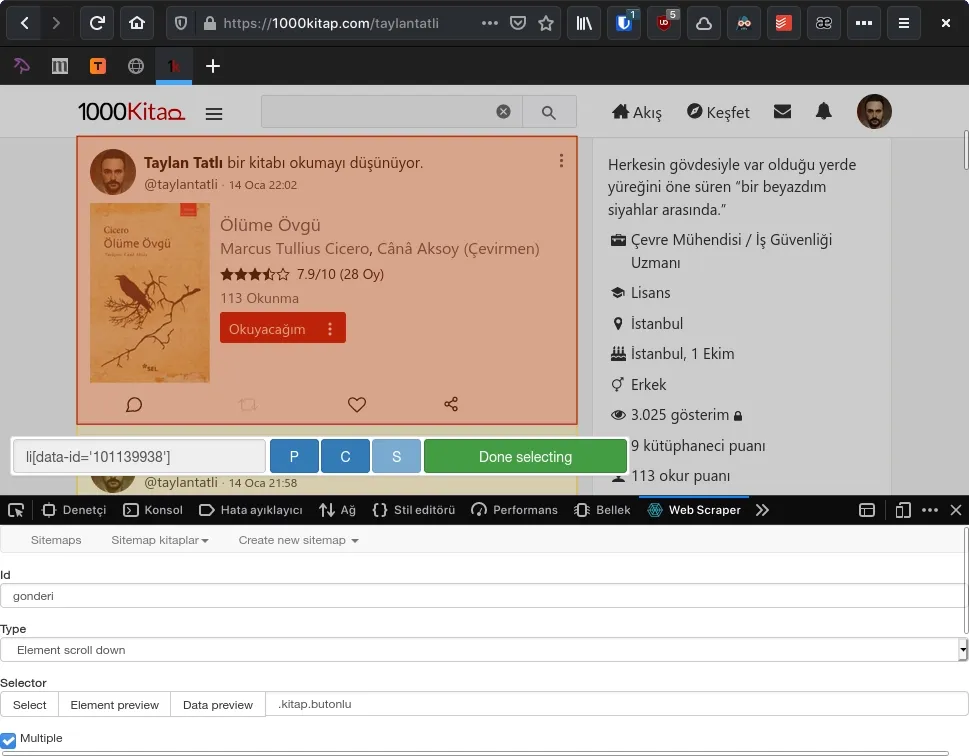Click the Element preview button
This screenshot has width=969, height=756.
pyautogui.click(x=114, y=705)
